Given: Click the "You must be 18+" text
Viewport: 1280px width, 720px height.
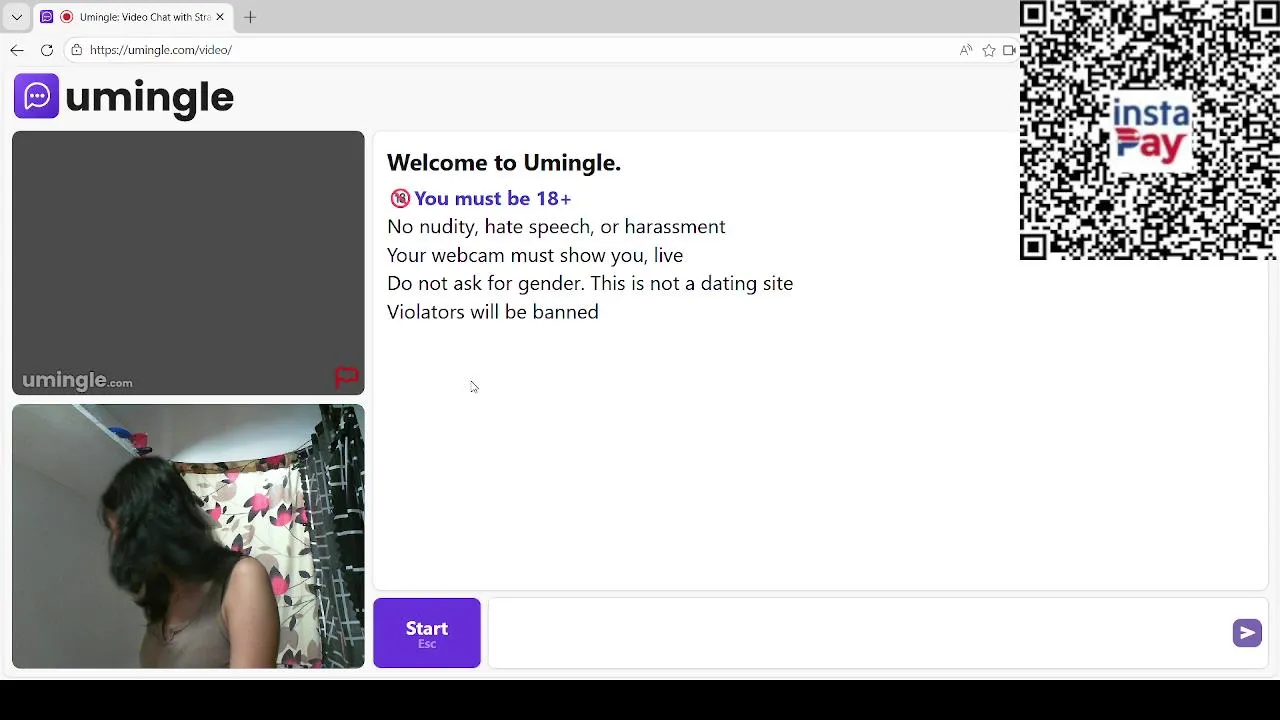Looking at the screenshot, I should [492, 198].
